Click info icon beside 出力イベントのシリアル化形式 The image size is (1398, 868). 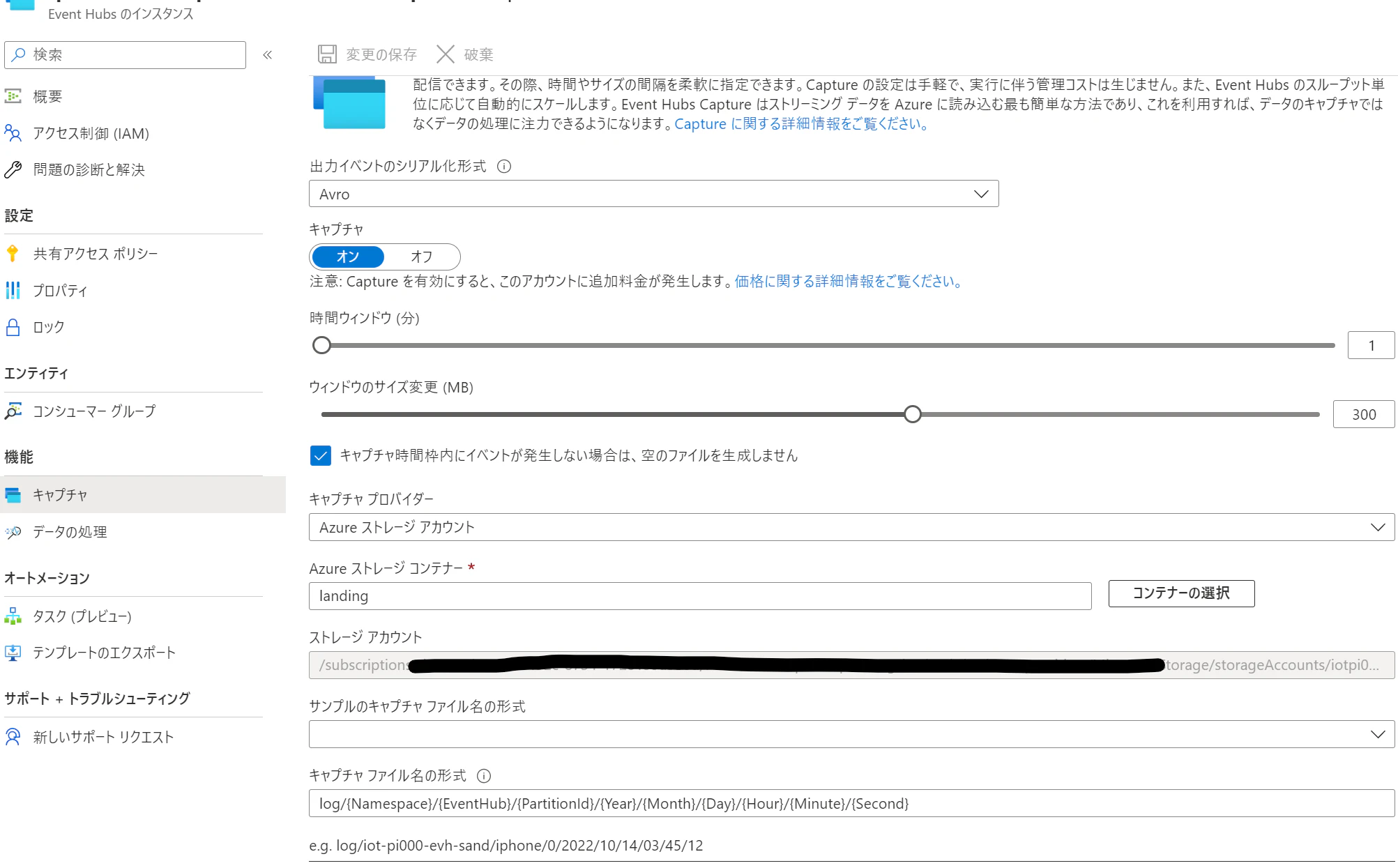point(504,166)
